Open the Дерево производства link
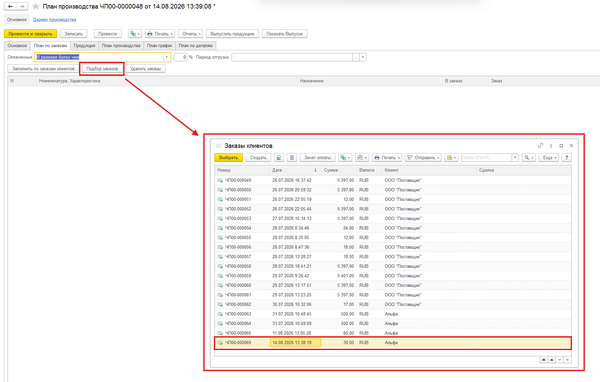This screenshot has height=382, width=600. pos(54,20)
